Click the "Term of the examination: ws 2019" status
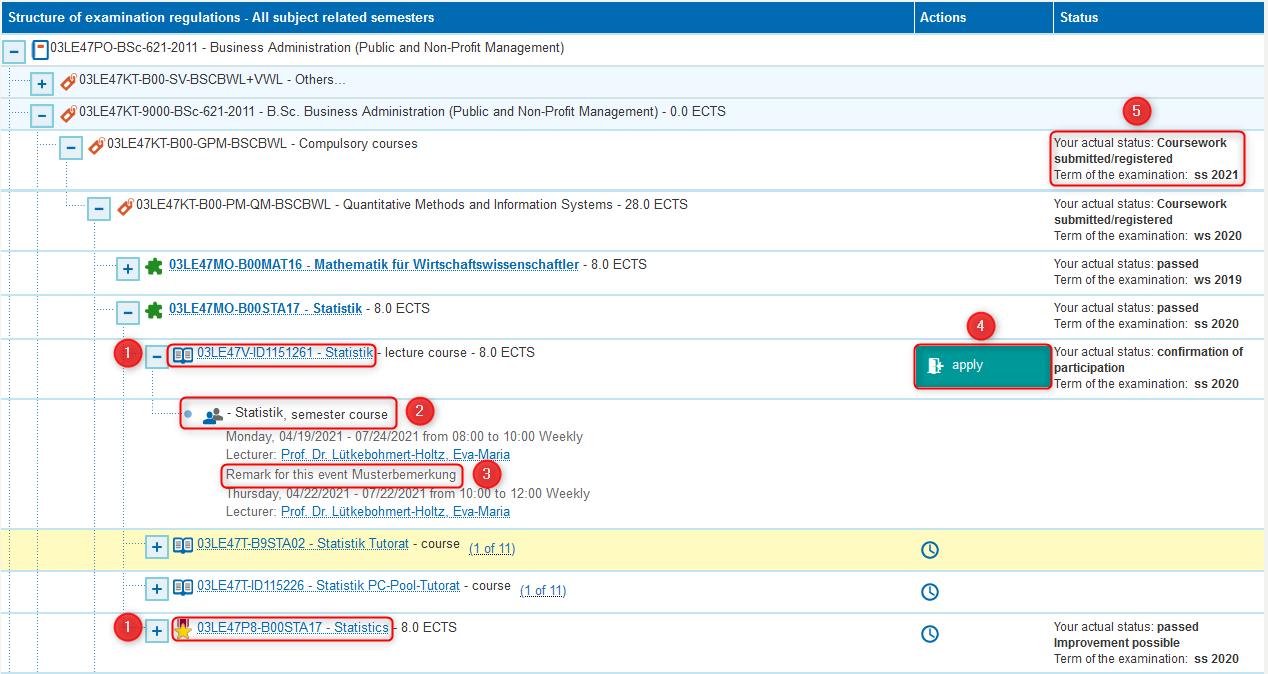Image resolution: width=1268 pixels, height=674 pixels. coord(1148,280)
